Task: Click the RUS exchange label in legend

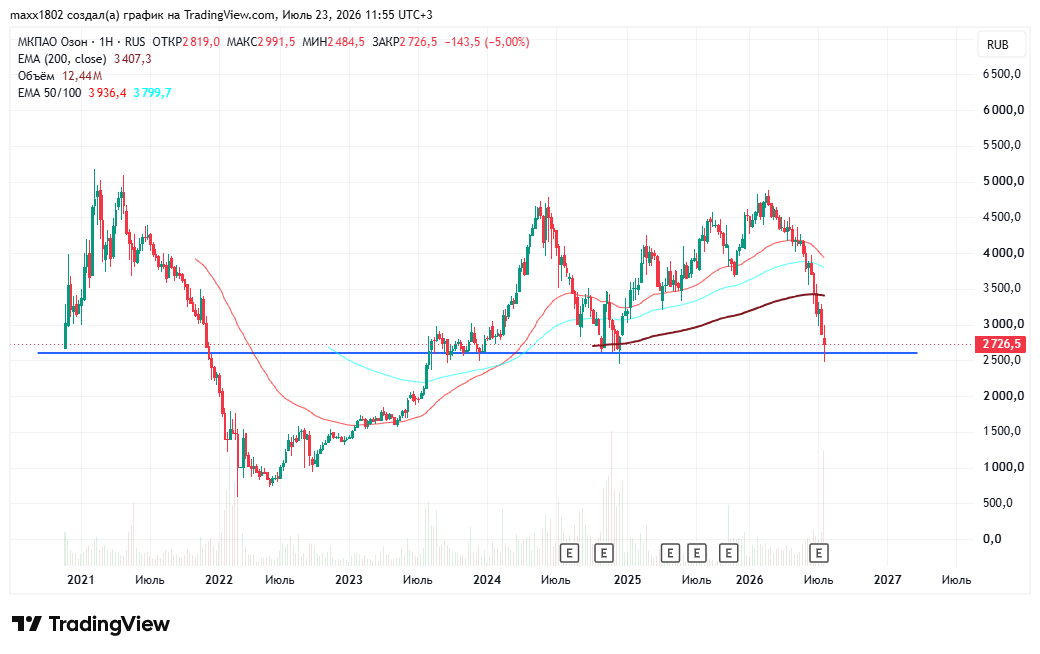Action: click(x=135, y=42)
